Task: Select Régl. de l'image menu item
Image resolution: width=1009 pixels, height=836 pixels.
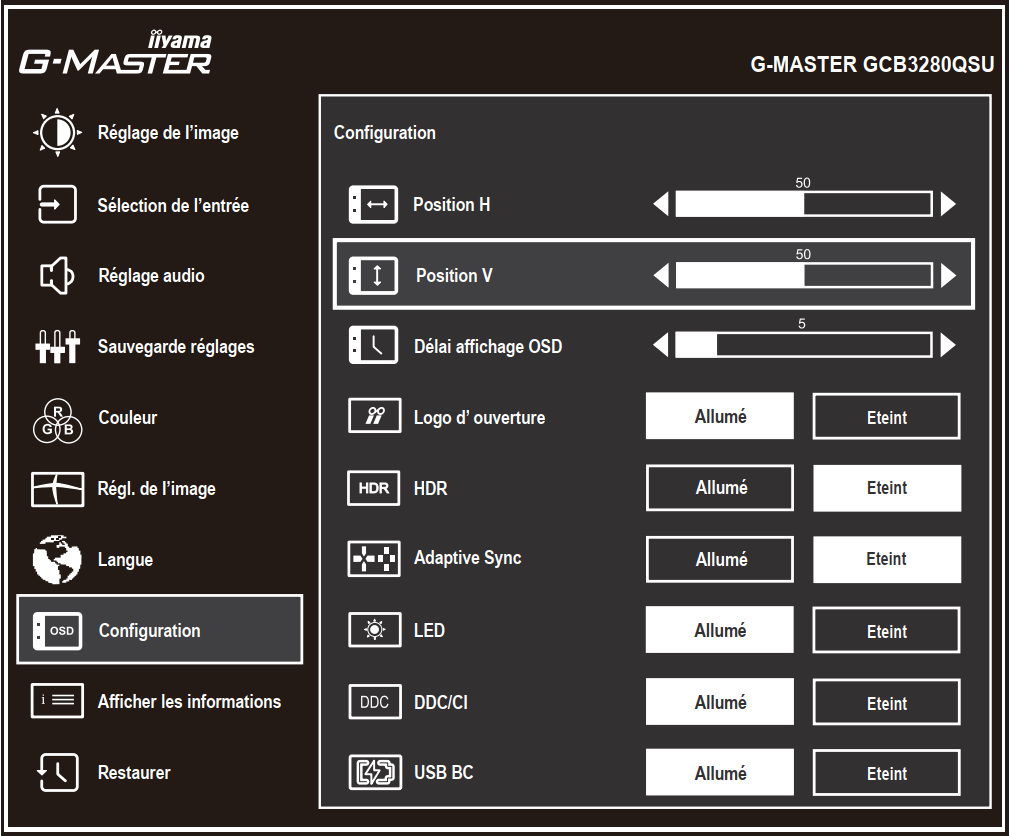Action: pos(156,489)
